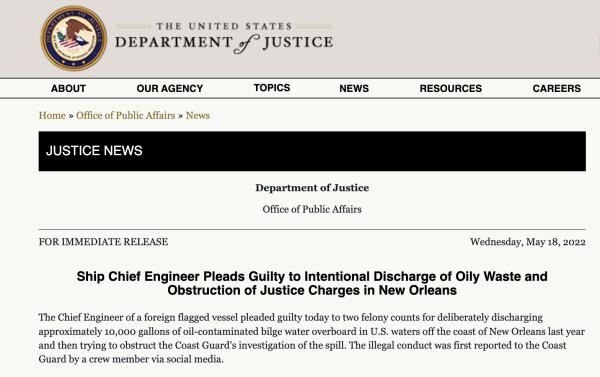Screen dimensions: 600x377
Task: Go to the NEWS menu item
Action: click(x=354, y=88)
